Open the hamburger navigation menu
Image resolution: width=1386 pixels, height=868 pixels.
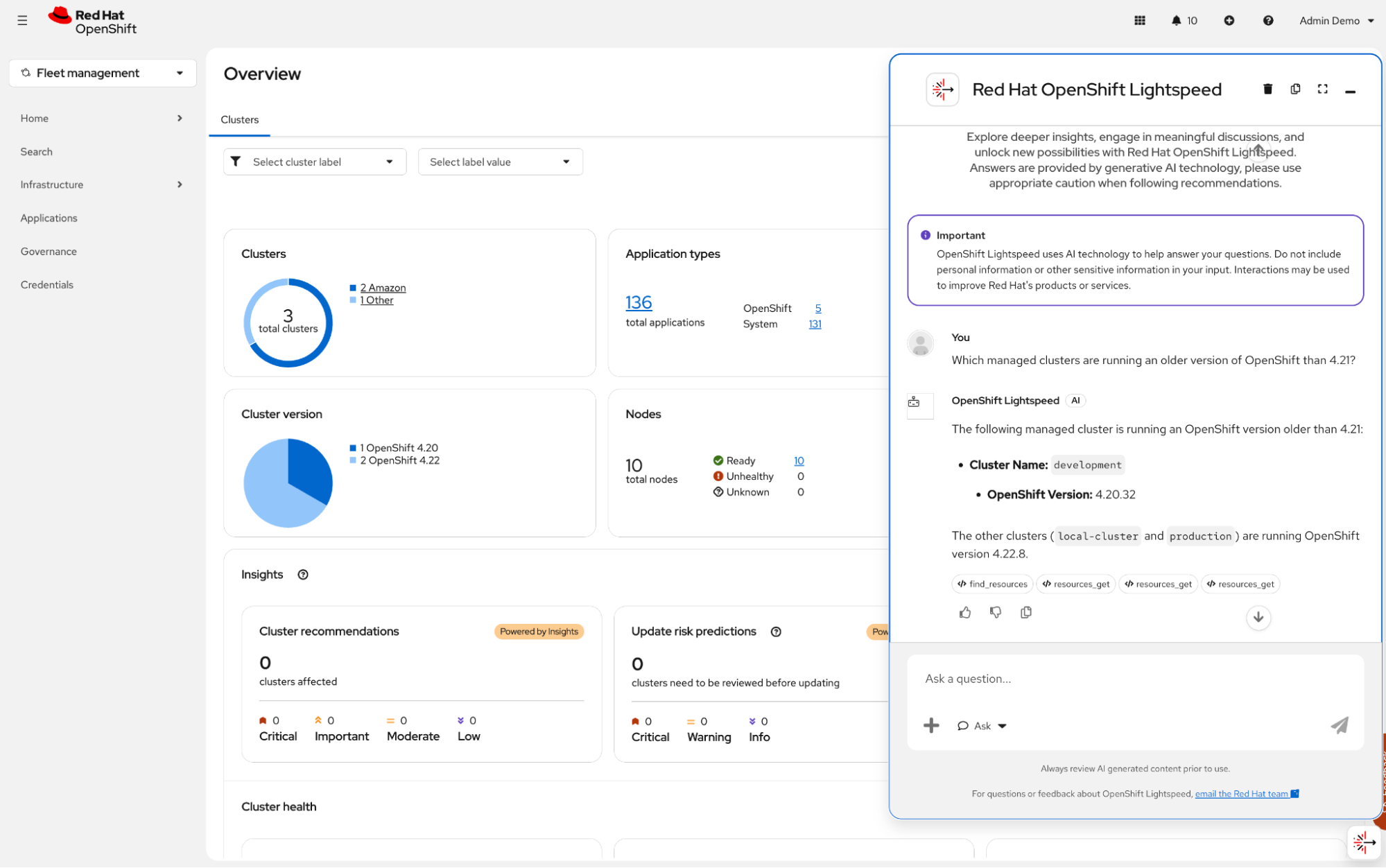[22, 21]
